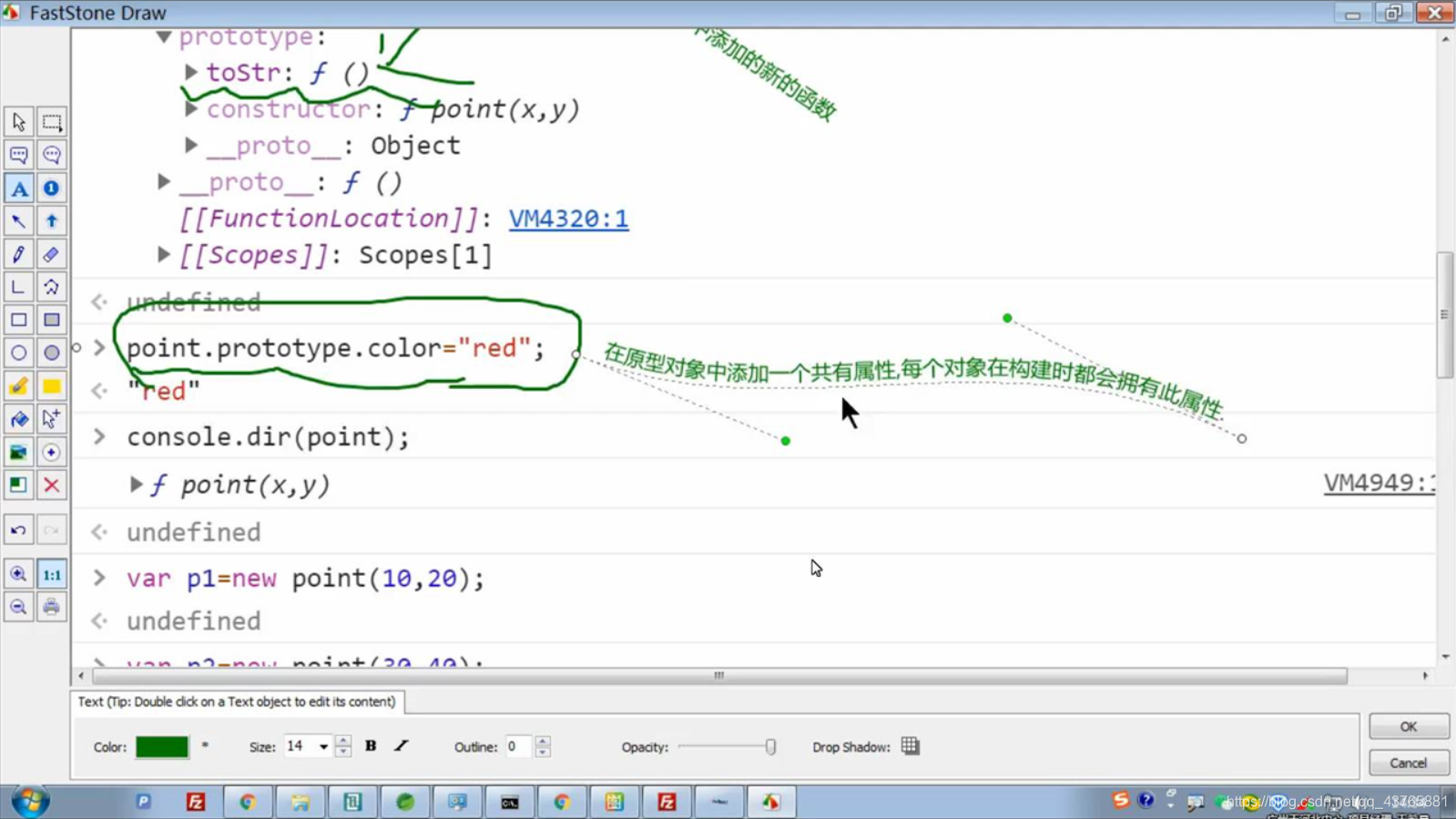Pick the rectangular speech callout tool
The height and width of the screenshot is (819, 1456).
tap(18, 155)
